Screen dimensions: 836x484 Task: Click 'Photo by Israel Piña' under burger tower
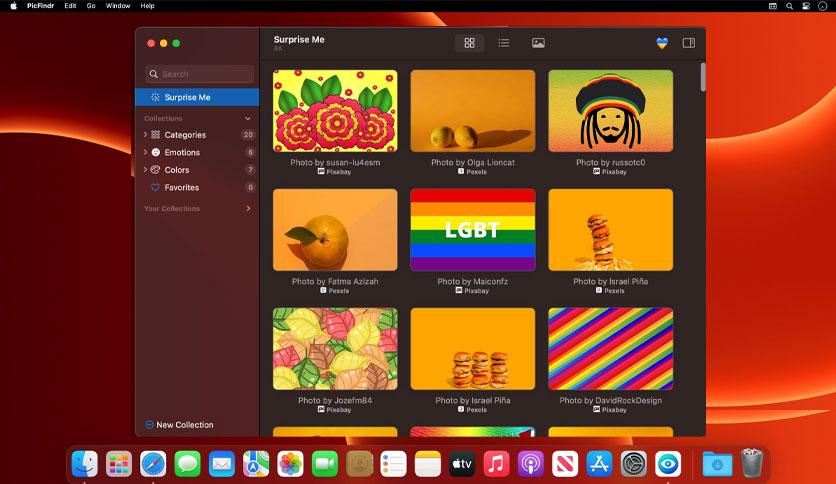pos(610,281)
